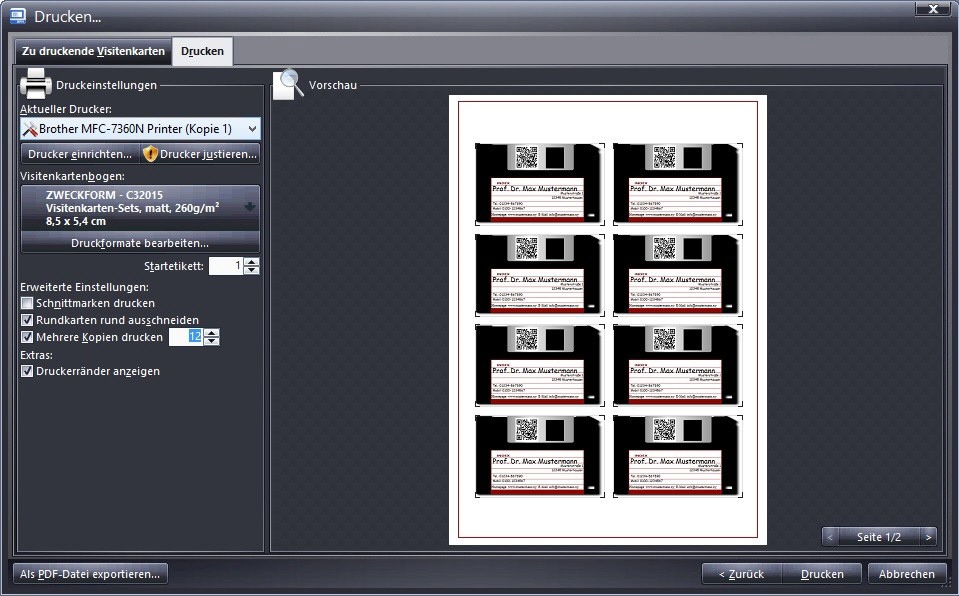Click the Kopien count field showing 12

point(186,337)
